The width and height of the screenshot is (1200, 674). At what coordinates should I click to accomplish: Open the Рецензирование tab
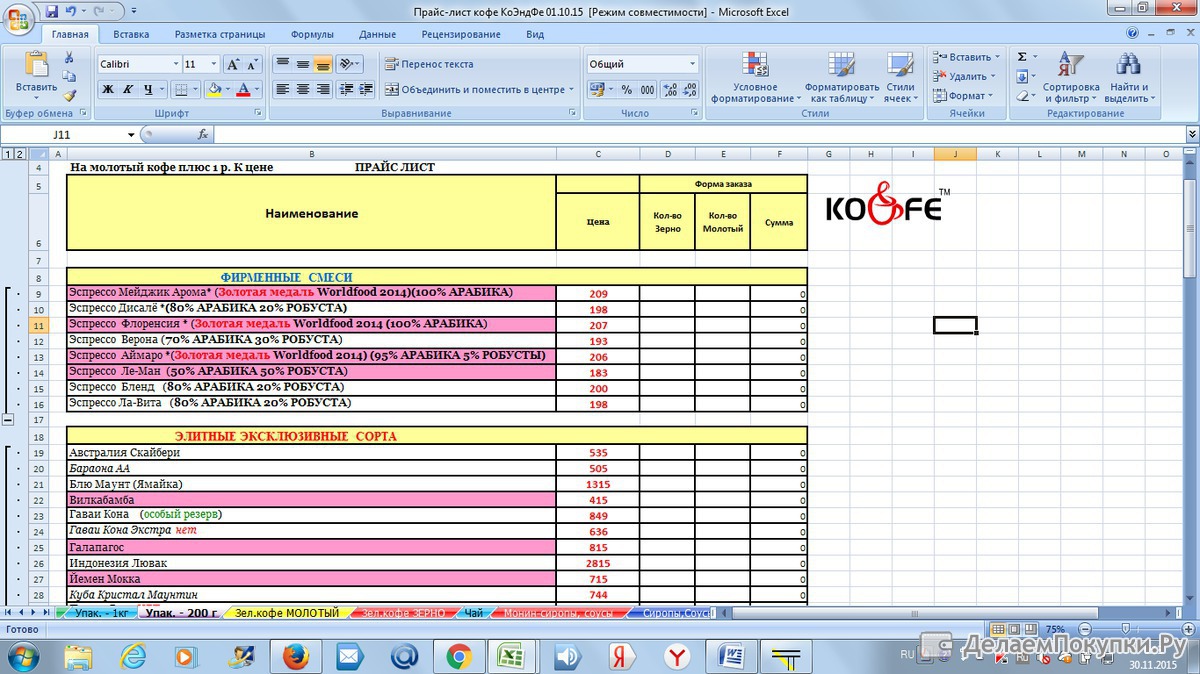click(461, 34)
